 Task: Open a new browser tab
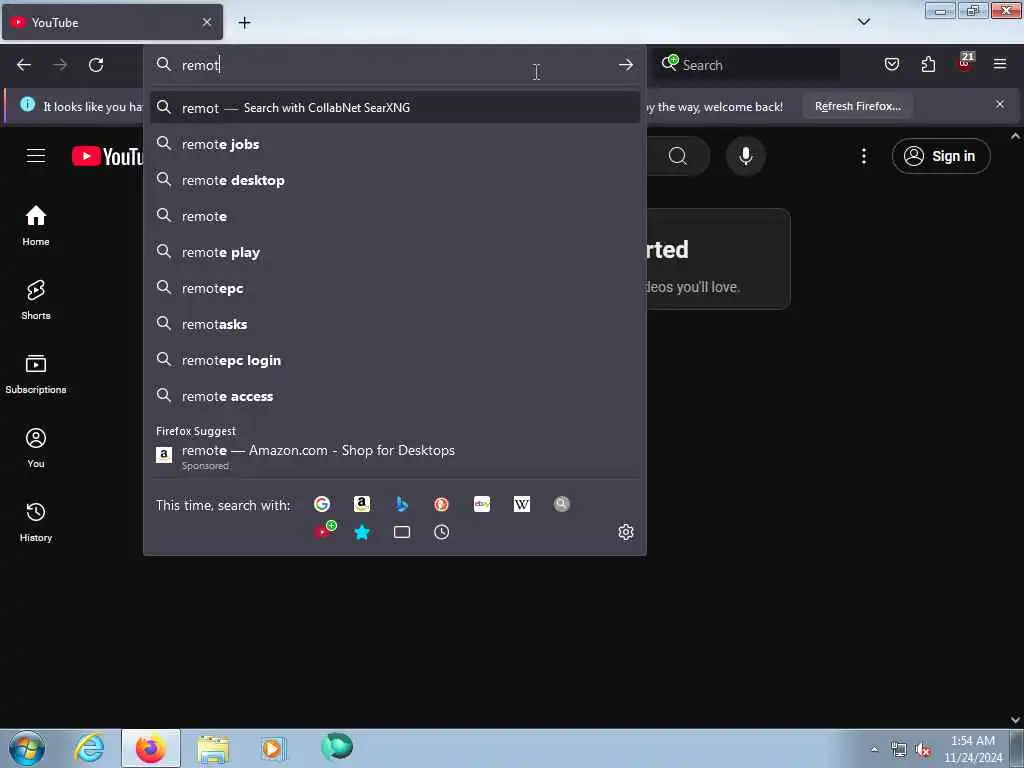[x=244, y=23]
